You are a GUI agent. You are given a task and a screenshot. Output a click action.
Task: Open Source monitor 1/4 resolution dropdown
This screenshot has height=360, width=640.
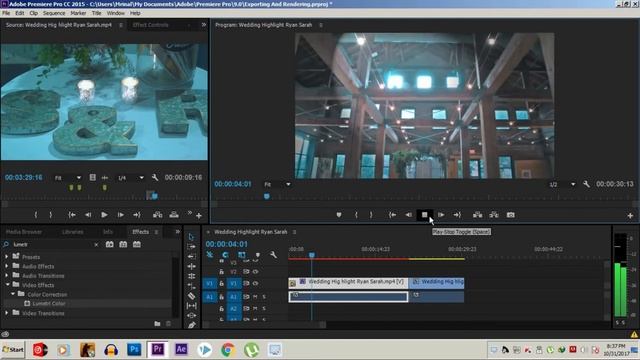point(131,178)
